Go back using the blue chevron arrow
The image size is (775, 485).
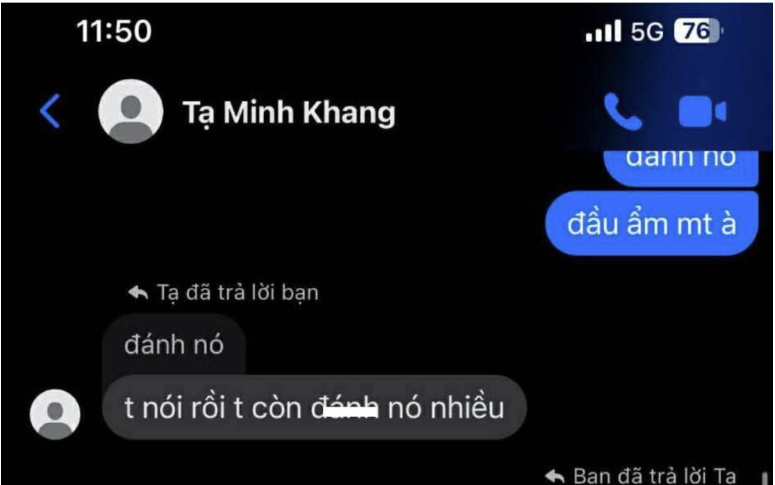point(50,111)
